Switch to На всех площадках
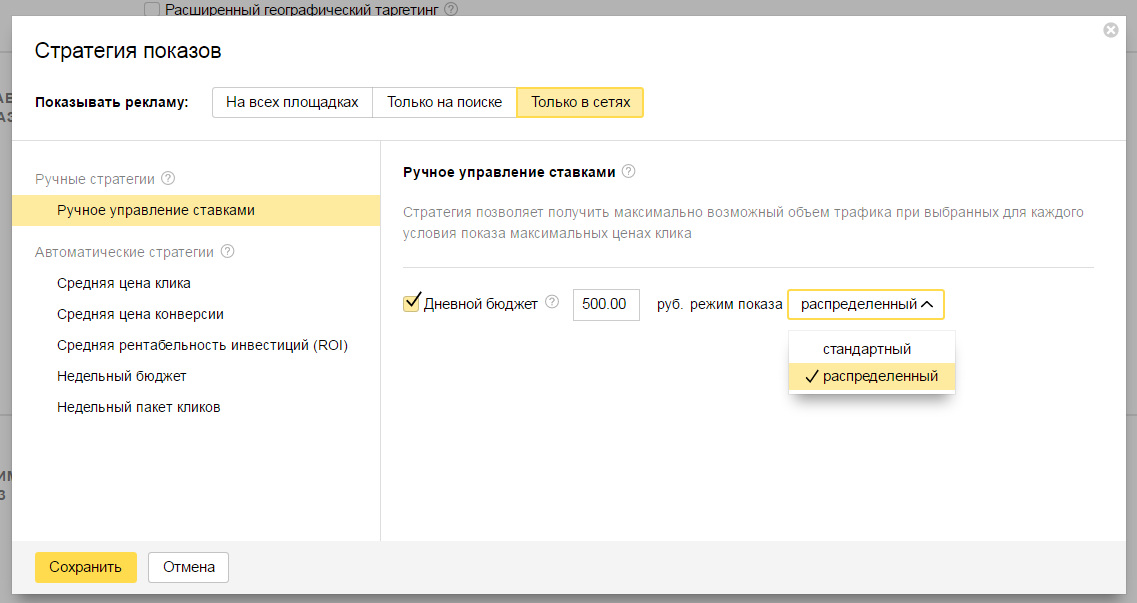The height and width of the screenshot is (603, 1137). click(292, 102)
